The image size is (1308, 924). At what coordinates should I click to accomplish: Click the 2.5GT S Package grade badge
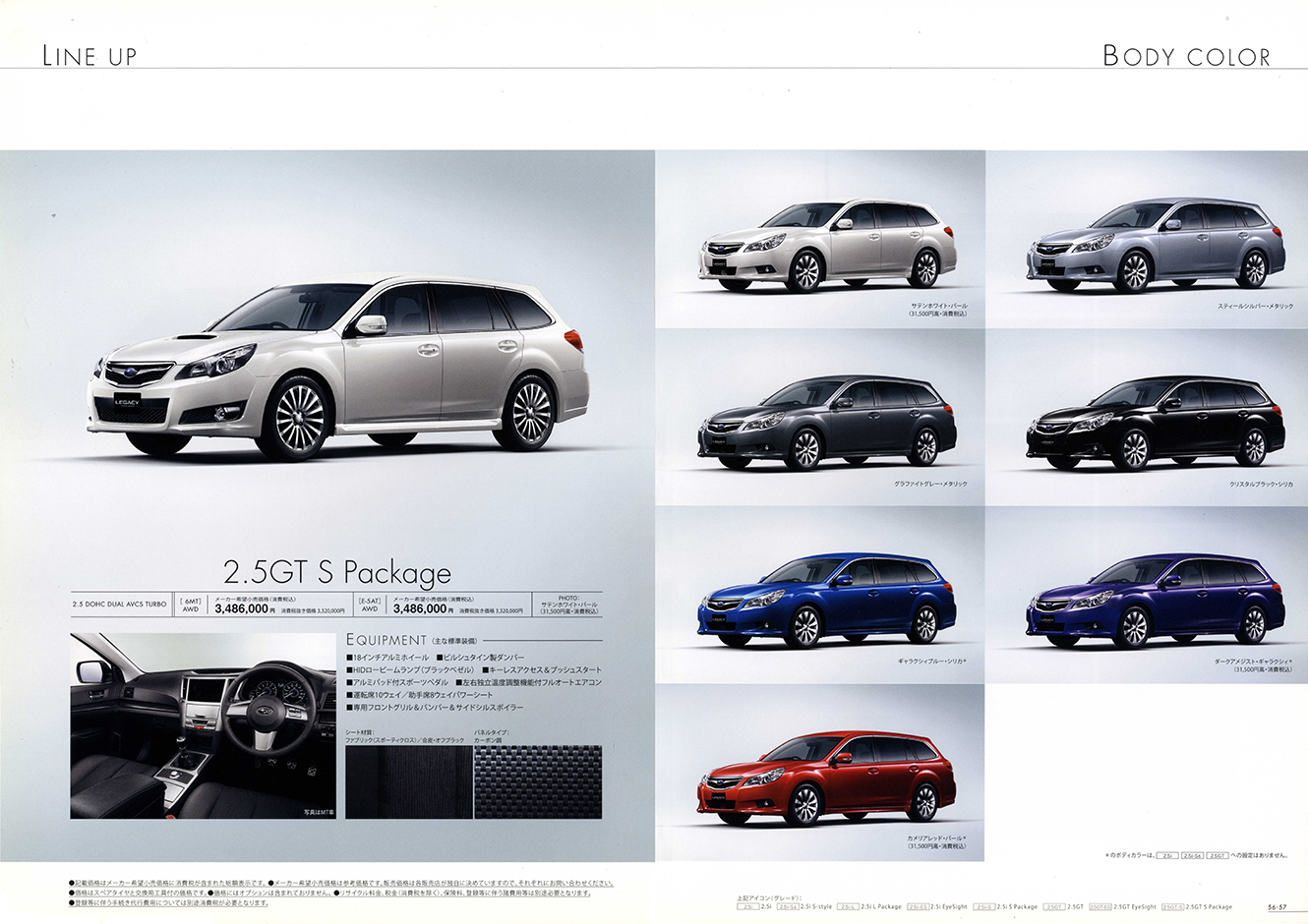(x=1172, y=906)
